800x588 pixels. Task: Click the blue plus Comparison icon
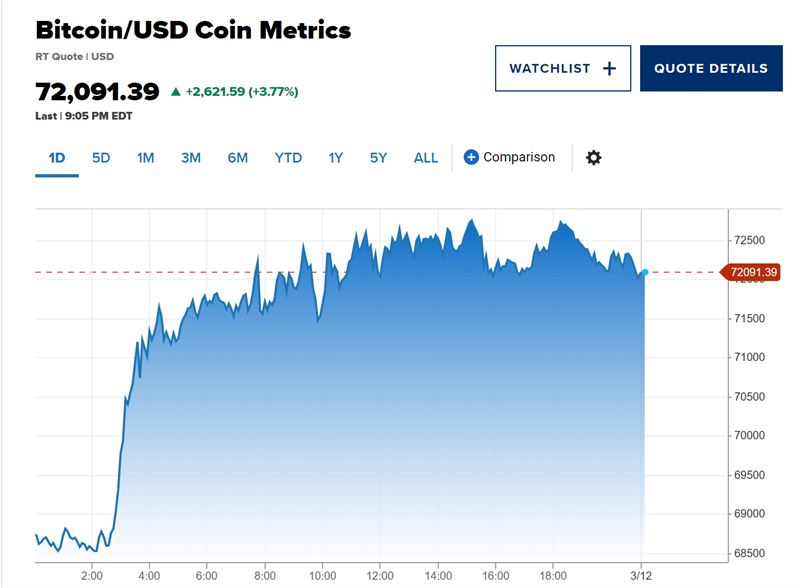pyautogui.click(x=472, y=158)
